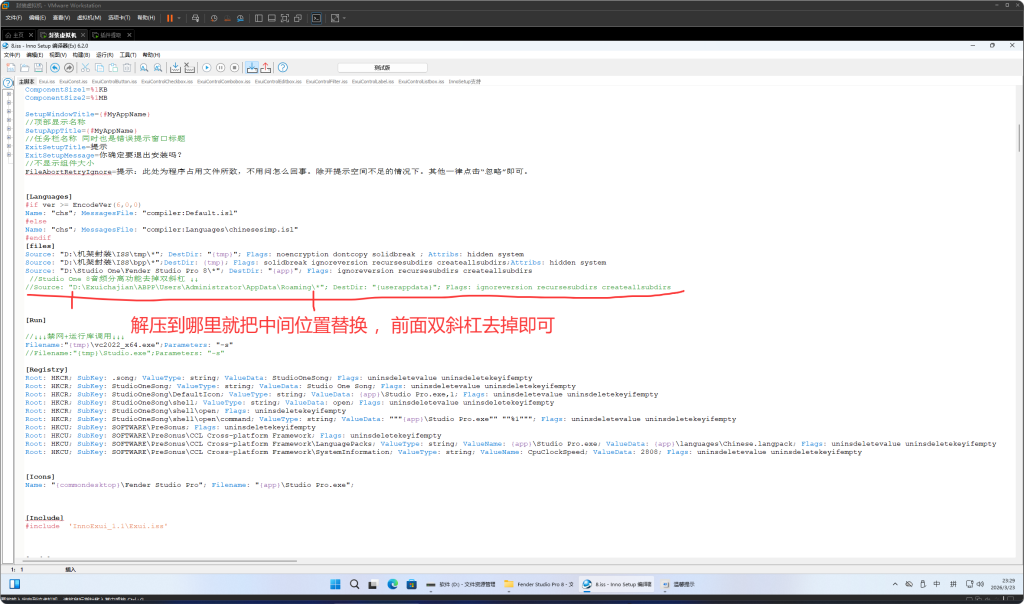Select the Target Uninstall upload icon

point(266,67)
